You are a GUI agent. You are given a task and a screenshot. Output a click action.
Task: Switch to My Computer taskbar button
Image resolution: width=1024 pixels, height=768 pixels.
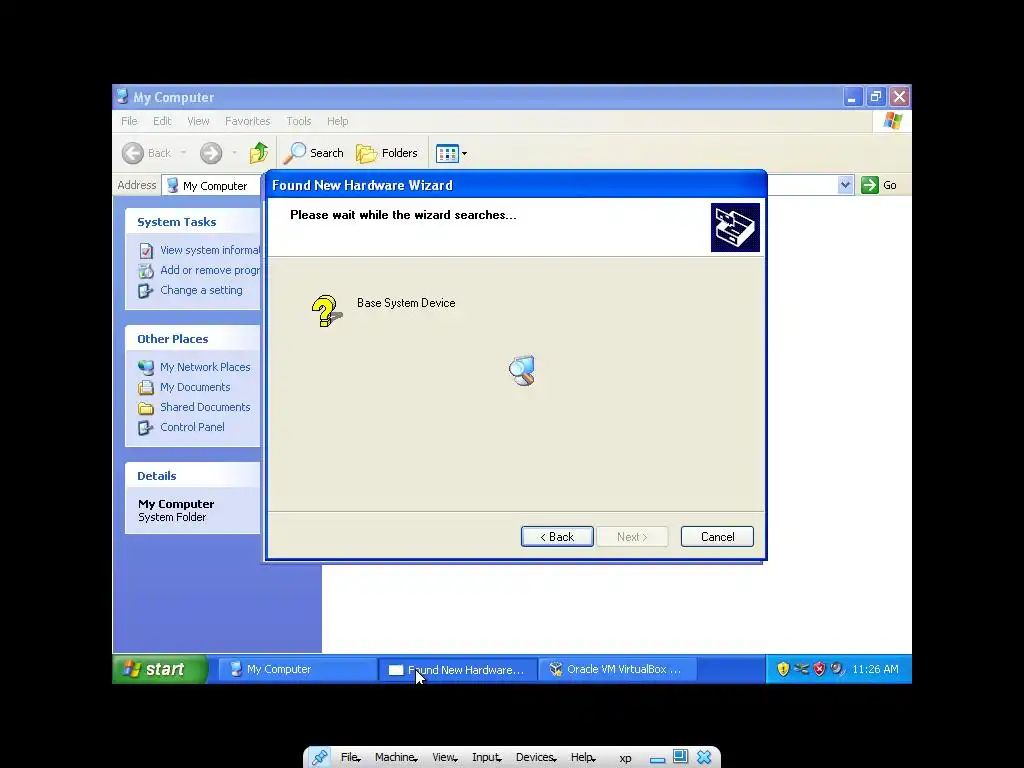pyautogui.click(x=296, y=669)
